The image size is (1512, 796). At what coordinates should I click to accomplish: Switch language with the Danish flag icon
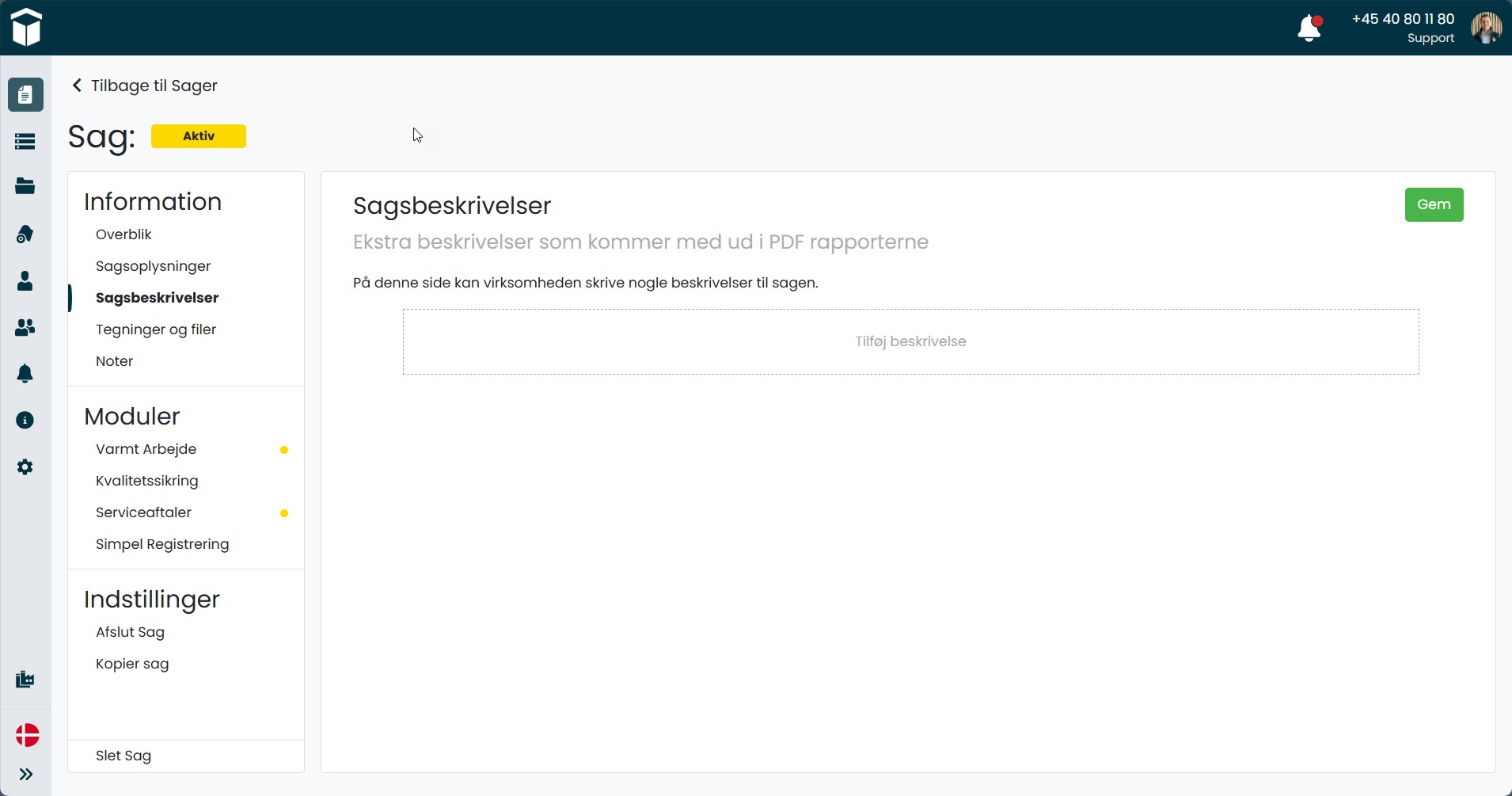(x=25, y=735)
